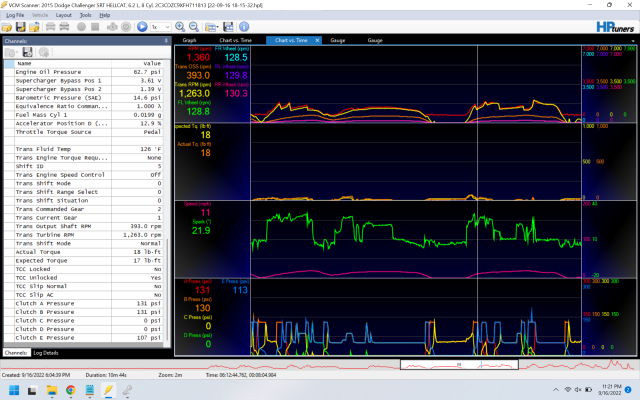Select the Trans Fluid Temp row
The height and width of the screenshot is (400, 640).
click(x=83, y=149)
